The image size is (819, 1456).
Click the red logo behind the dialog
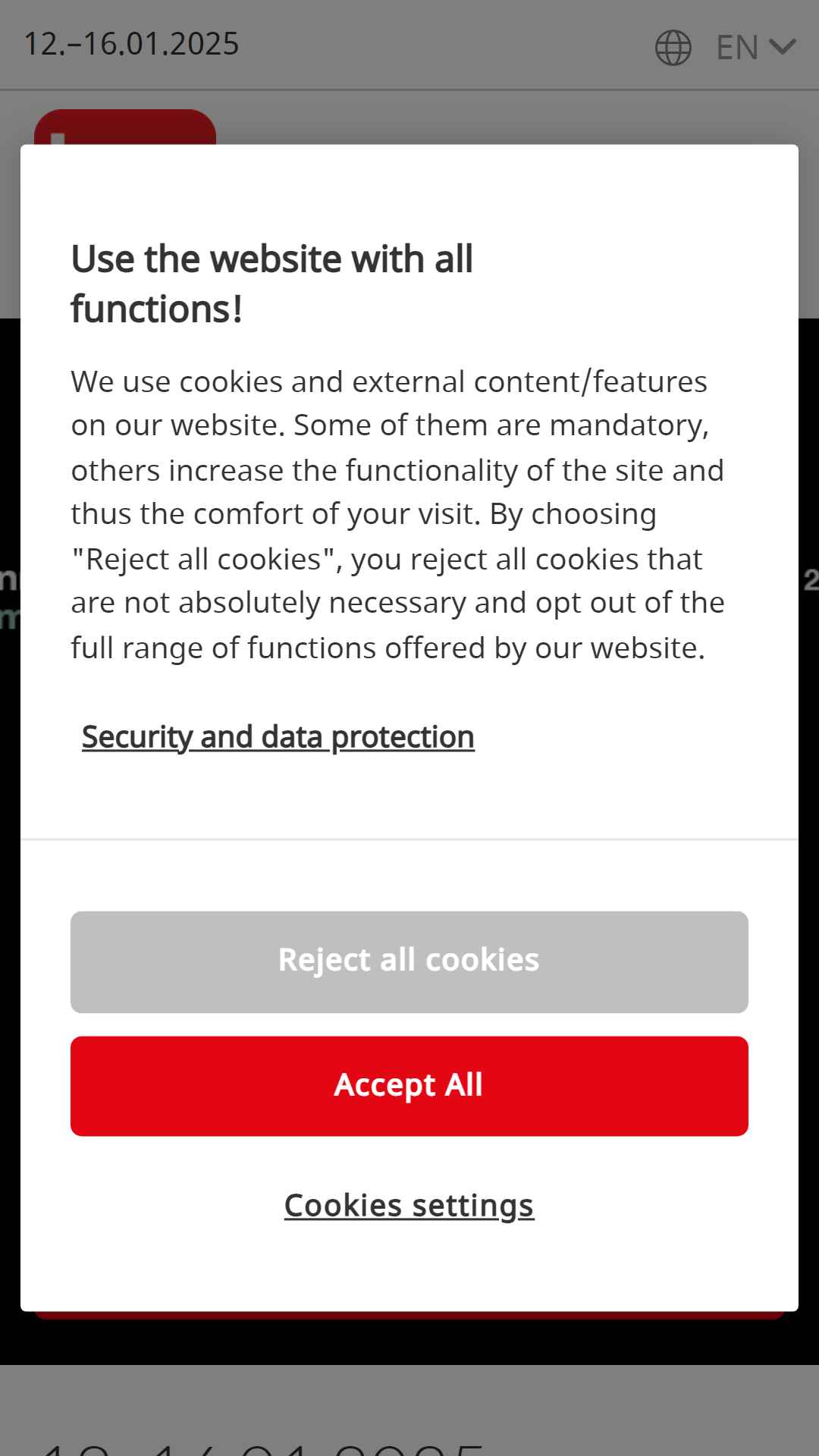125,127
